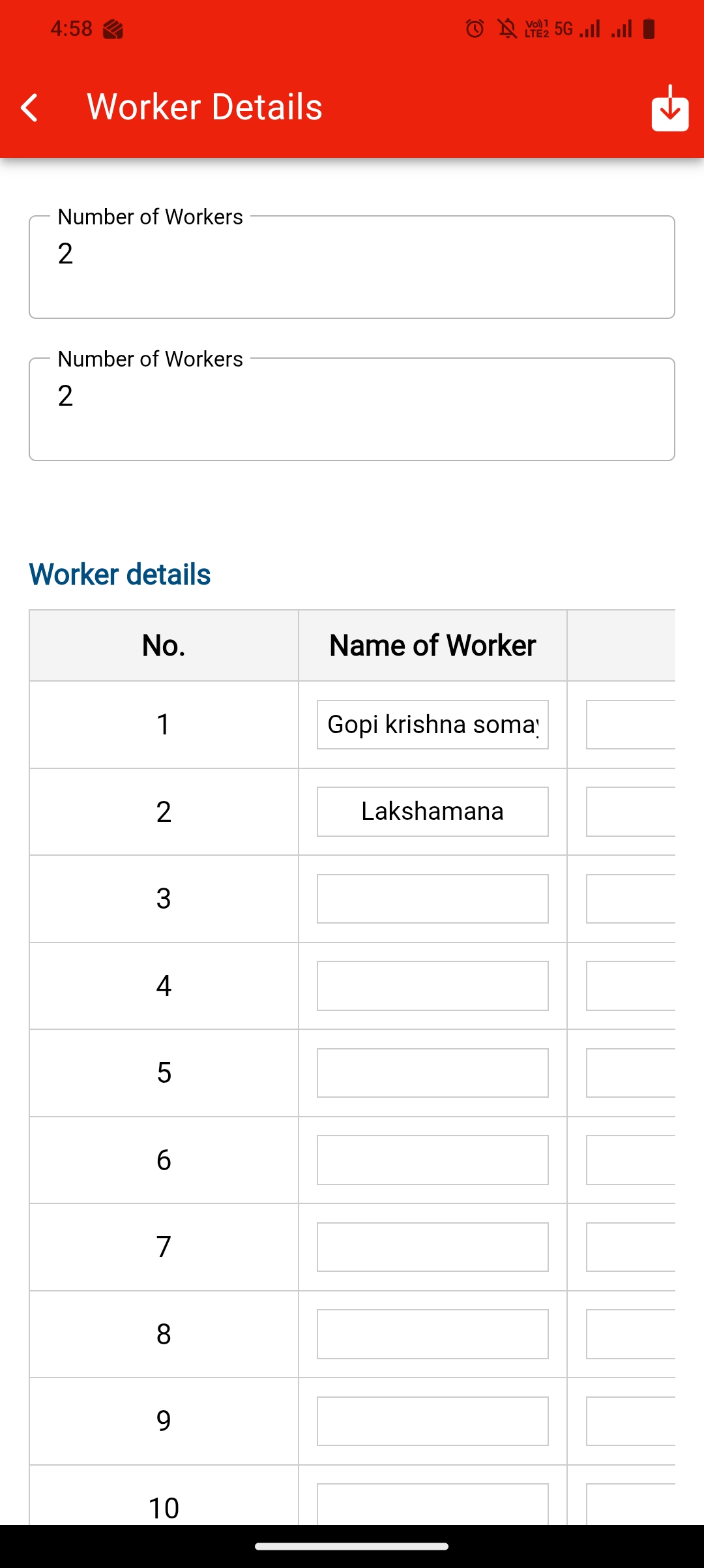Select the name field in row 9
The width and height of the screenshot is (704, 1568).
432,1421
